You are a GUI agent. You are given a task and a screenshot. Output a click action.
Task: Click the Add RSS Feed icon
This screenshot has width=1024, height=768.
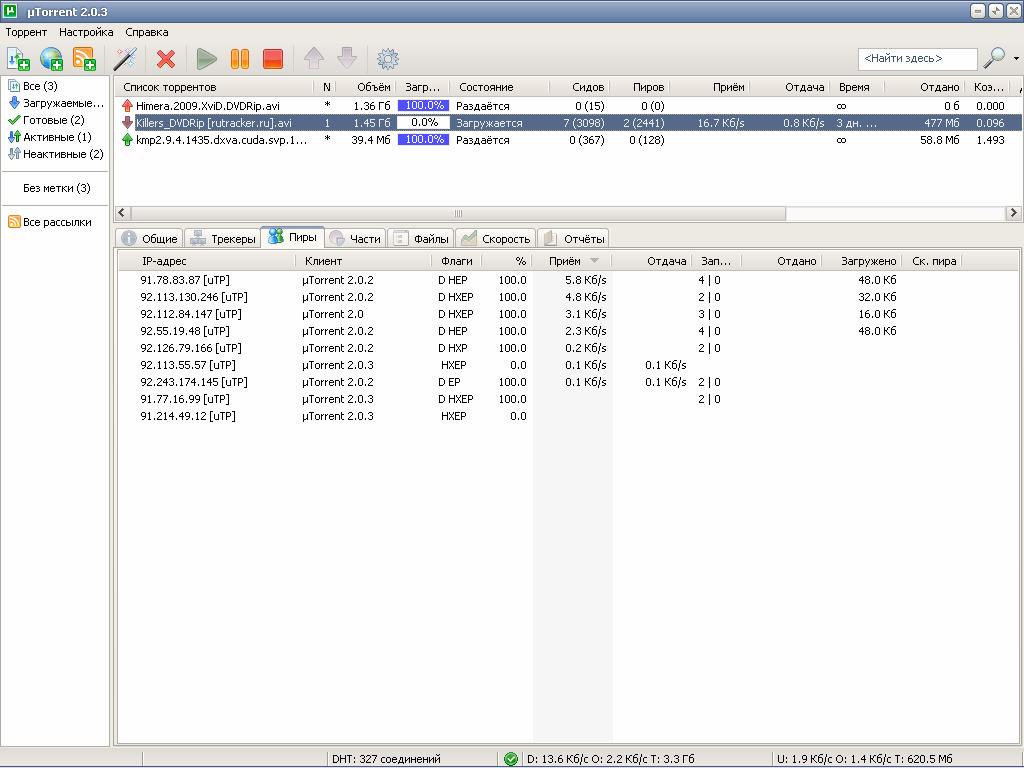(x=84, y=59)
